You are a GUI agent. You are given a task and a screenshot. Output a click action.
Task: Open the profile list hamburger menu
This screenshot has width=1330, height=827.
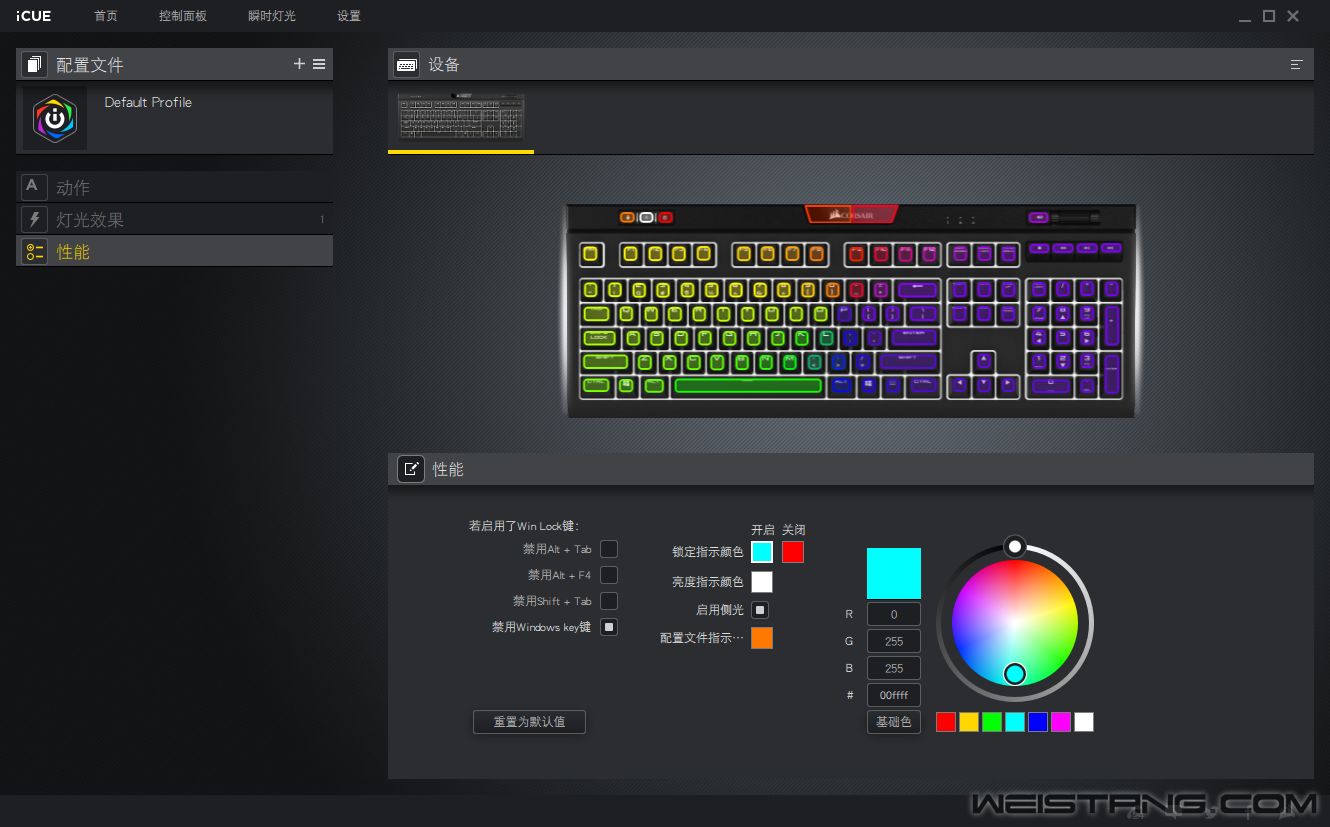coord(319,64)
